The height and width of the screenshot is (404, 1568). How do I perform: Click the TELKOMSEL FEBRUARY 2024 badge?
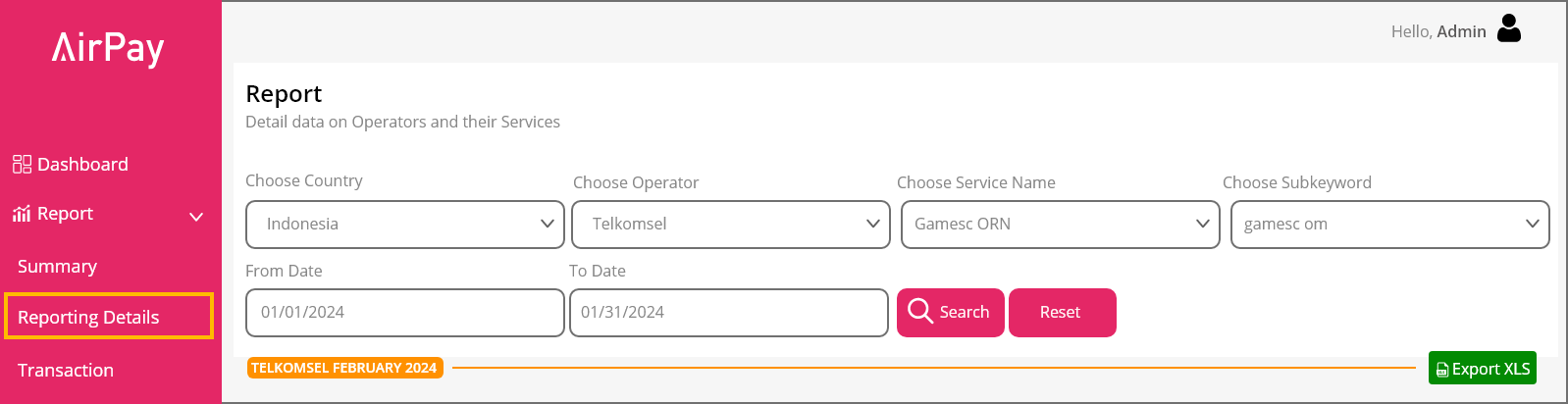(x=344, y=368)
